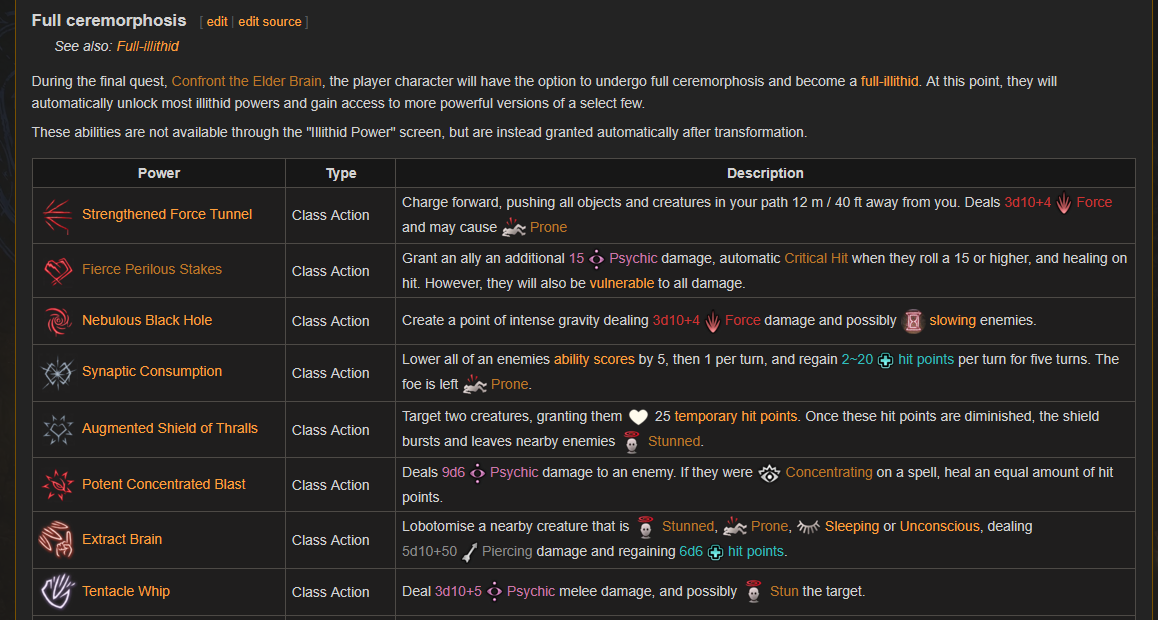Open the Augmented Shield of Thralls link
Viewport: 1158px width, 620px height.
pyautogui.click(x=170, y=429)
